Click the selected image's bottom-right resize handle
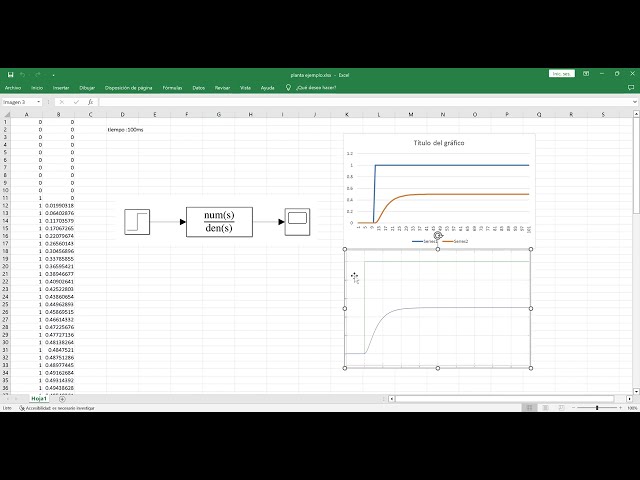Image resolution: width=640 pixels, height=480 pixels. click(x=531, y=368)
